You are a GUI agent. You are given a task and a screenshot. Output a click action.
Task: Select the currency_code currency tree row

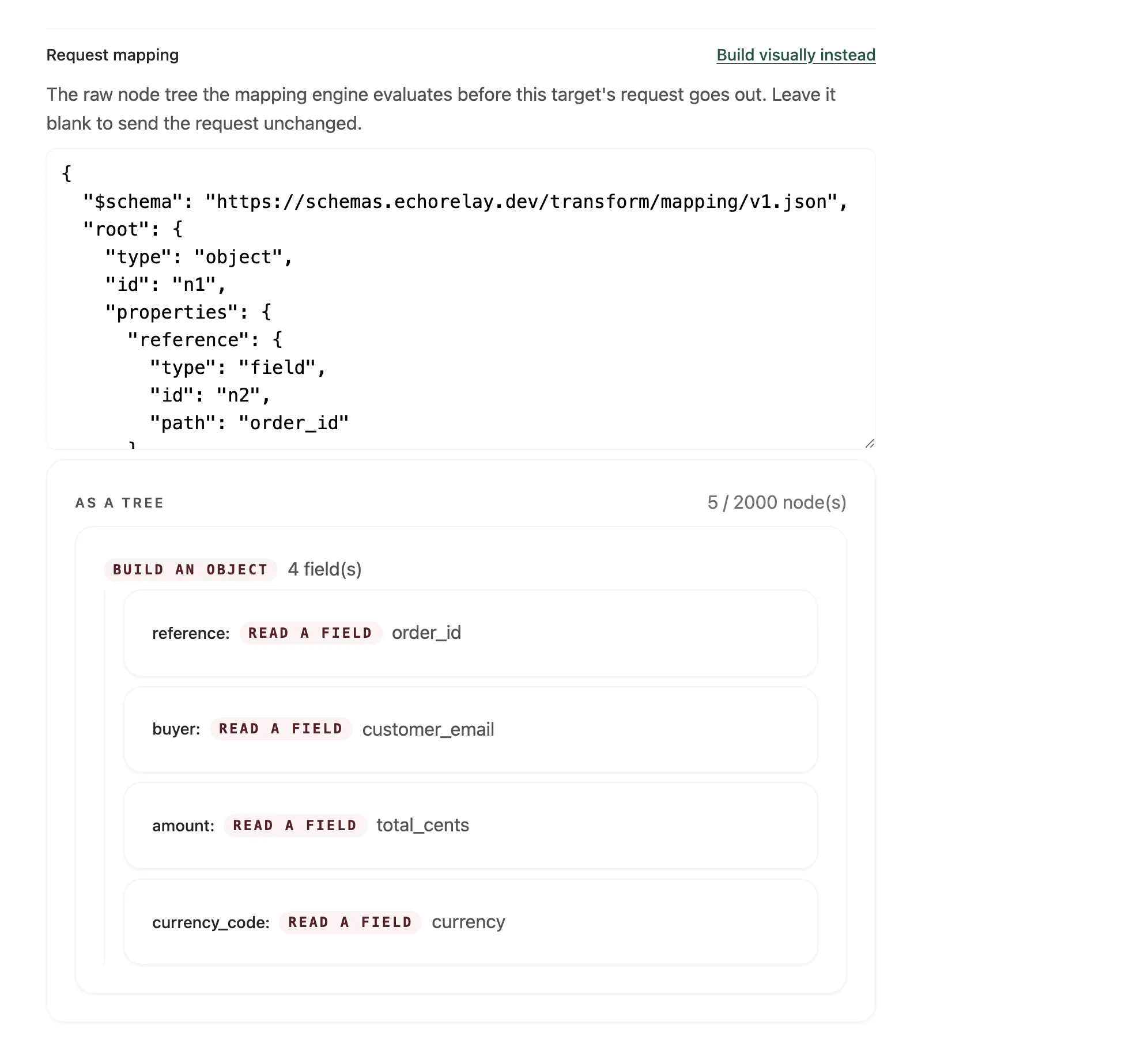470,922
